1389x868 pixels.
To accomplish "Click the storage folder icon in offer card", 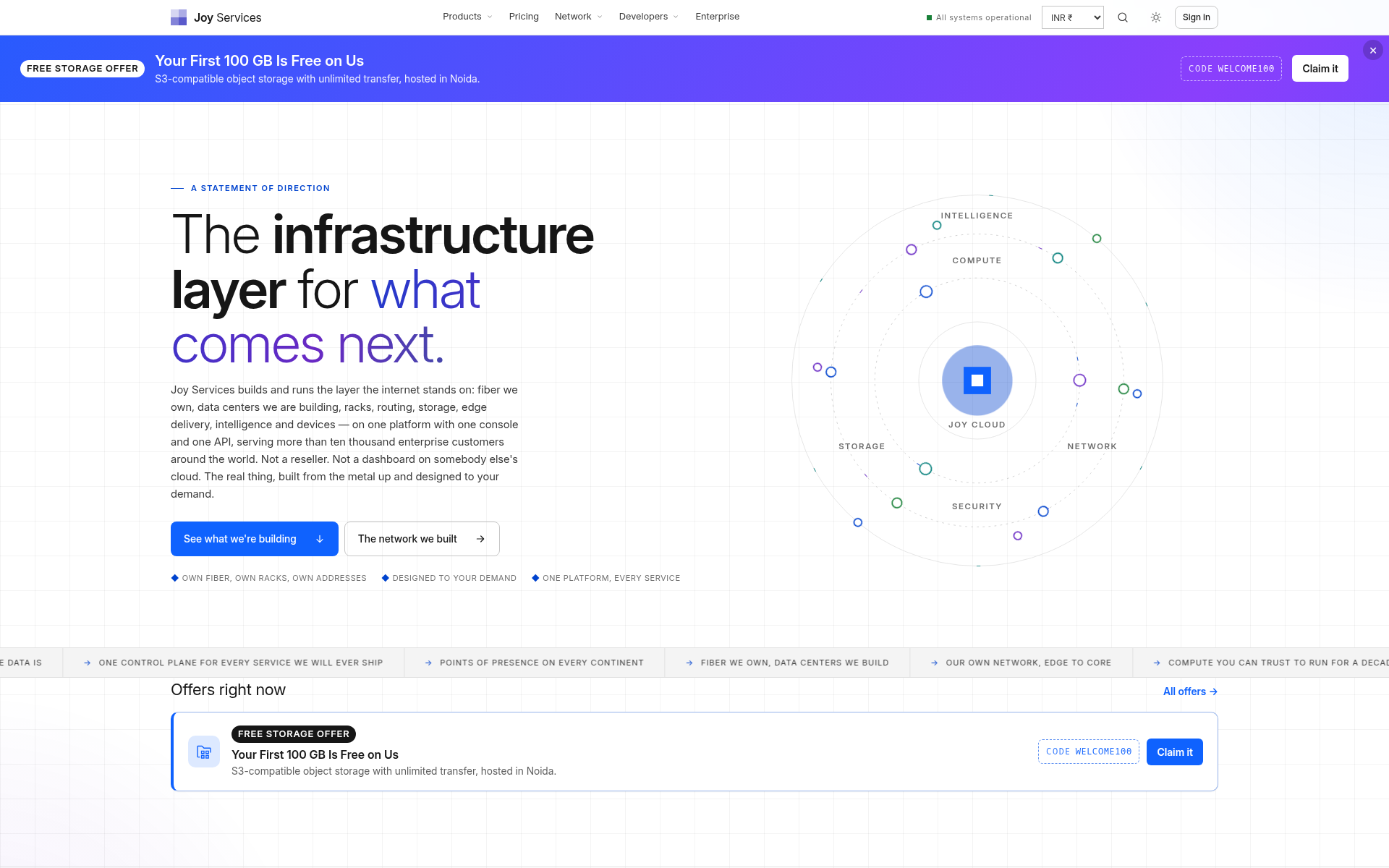I will coord(204,752).
